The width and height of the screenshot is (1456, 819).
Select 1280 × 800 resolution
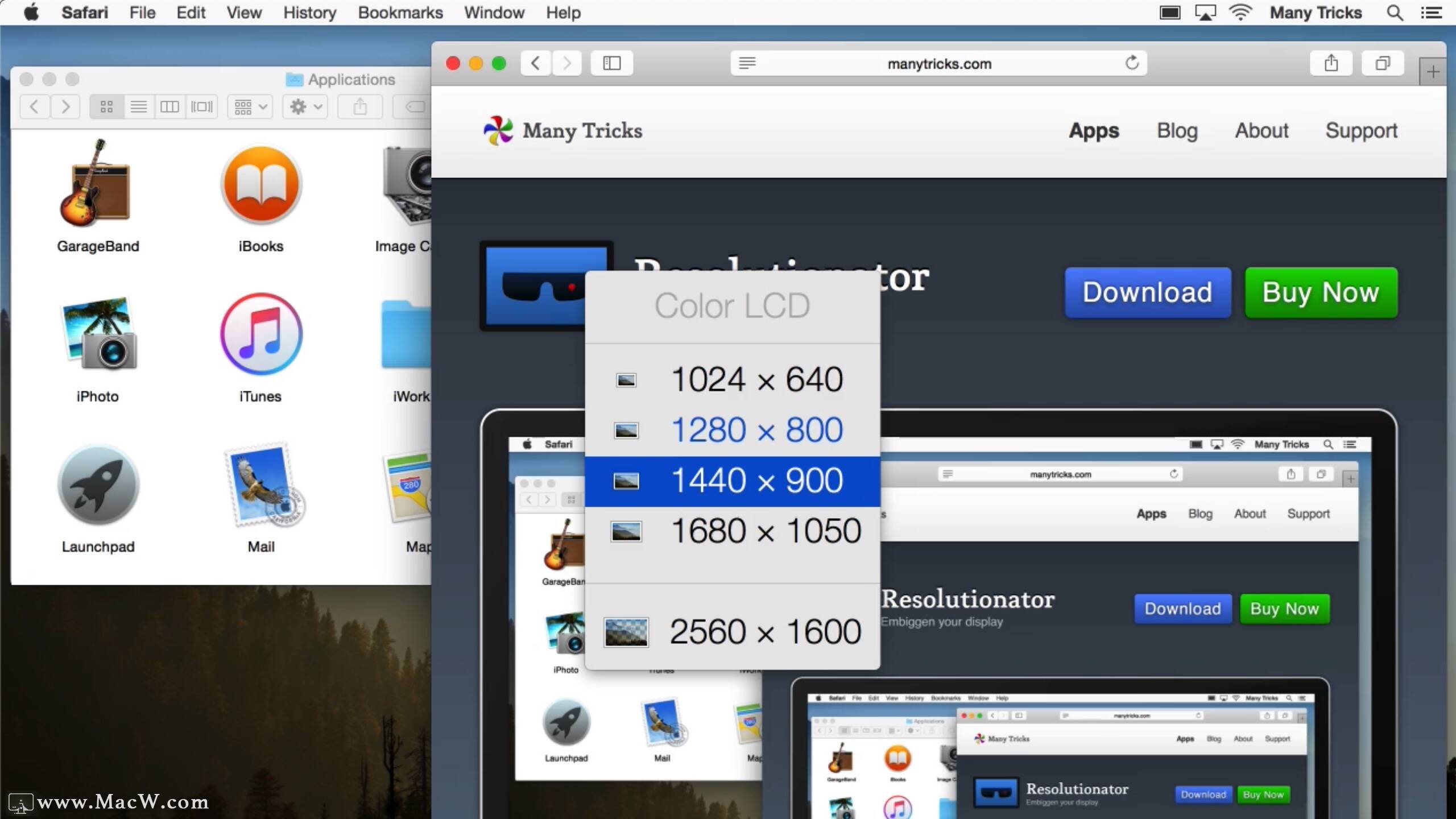[x=733, y=430]
